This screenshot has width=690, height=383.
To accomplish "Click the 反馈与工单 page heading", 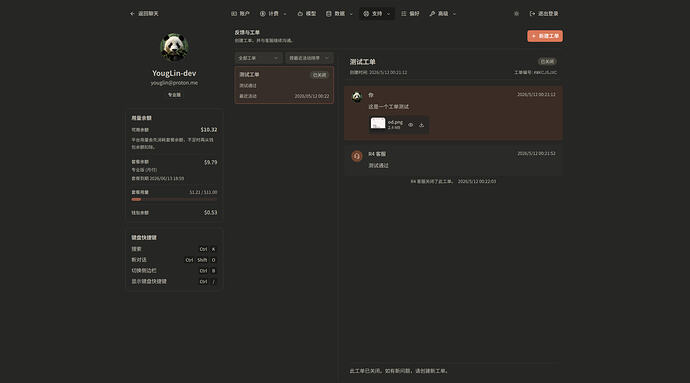I will pyautogui.click(x=247, y=33).
